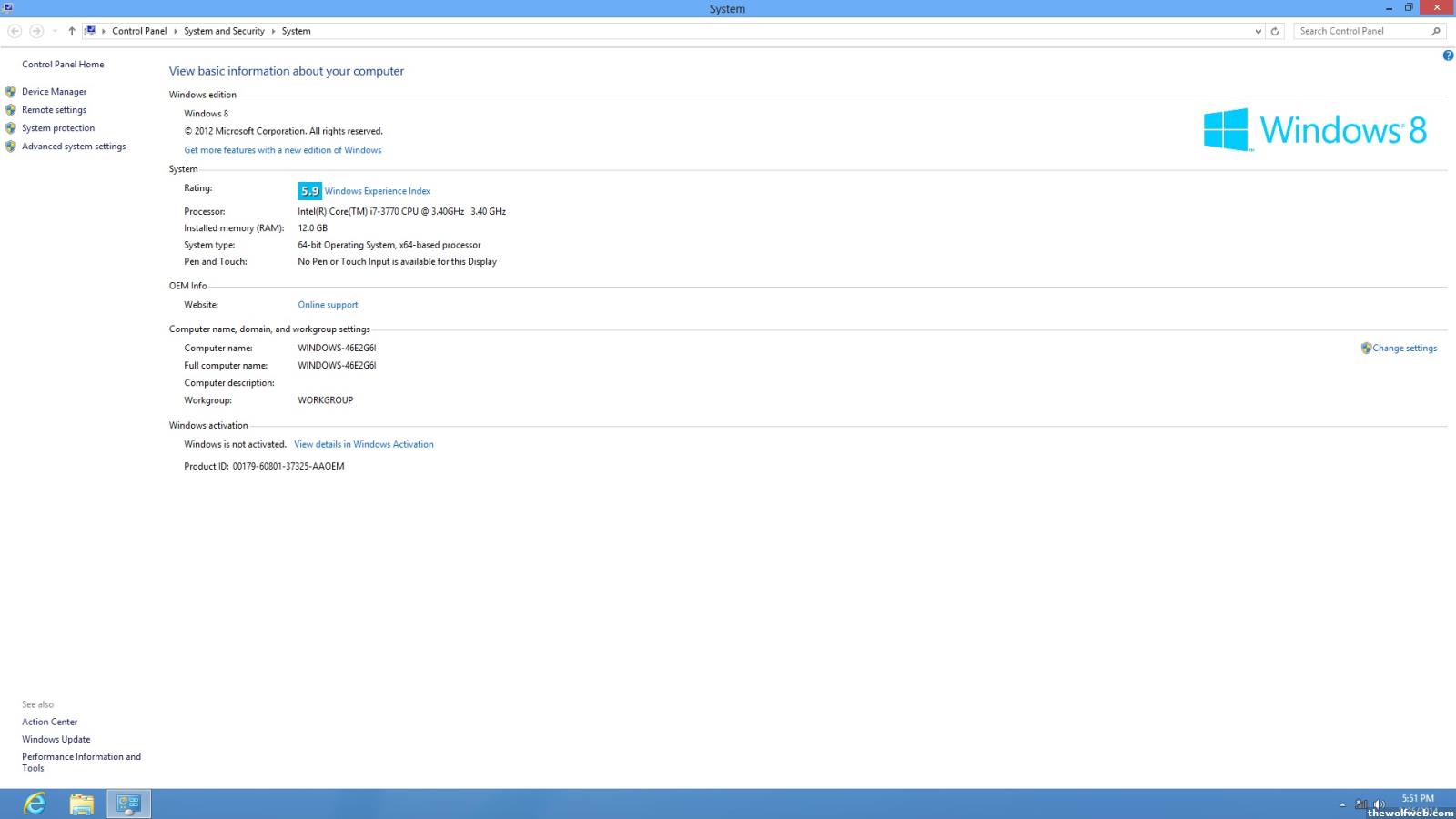Open Internet Explorer from the taskbar
1456x819 pixels.
click(35, 804)
